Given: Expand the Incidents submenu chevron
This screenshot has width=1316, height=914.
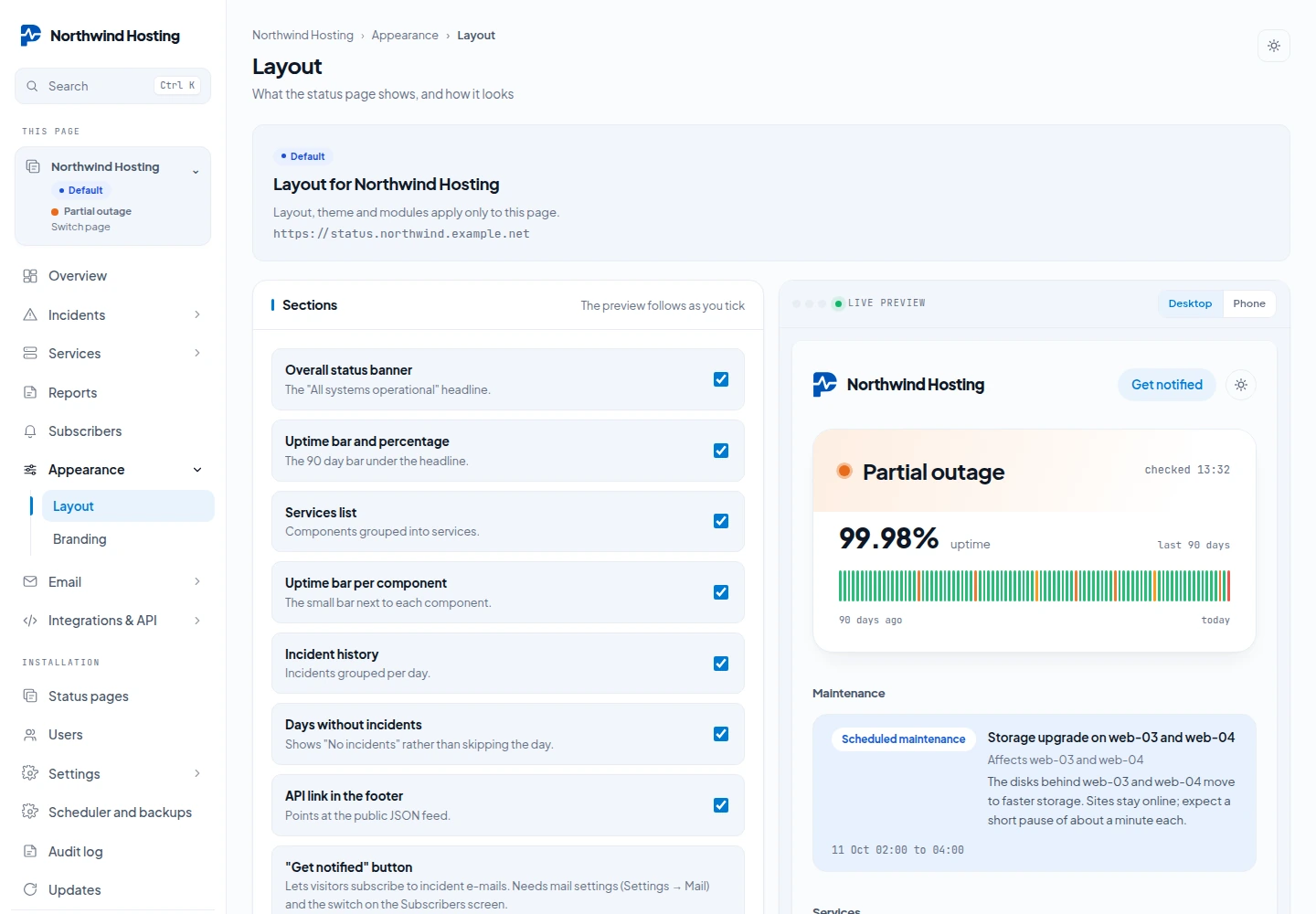Looking at the screenshot, I should click(197, 314).
